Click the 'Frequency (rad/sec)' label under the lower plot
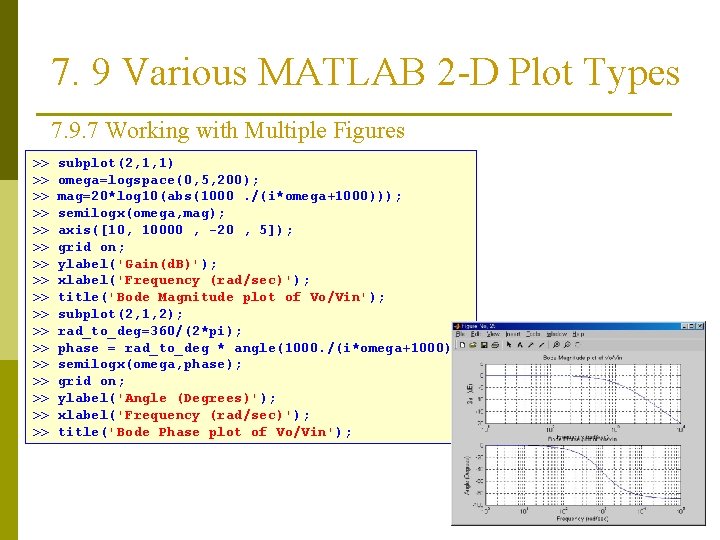This screenshot has width=720, height=540. click(x=582, y=518)
